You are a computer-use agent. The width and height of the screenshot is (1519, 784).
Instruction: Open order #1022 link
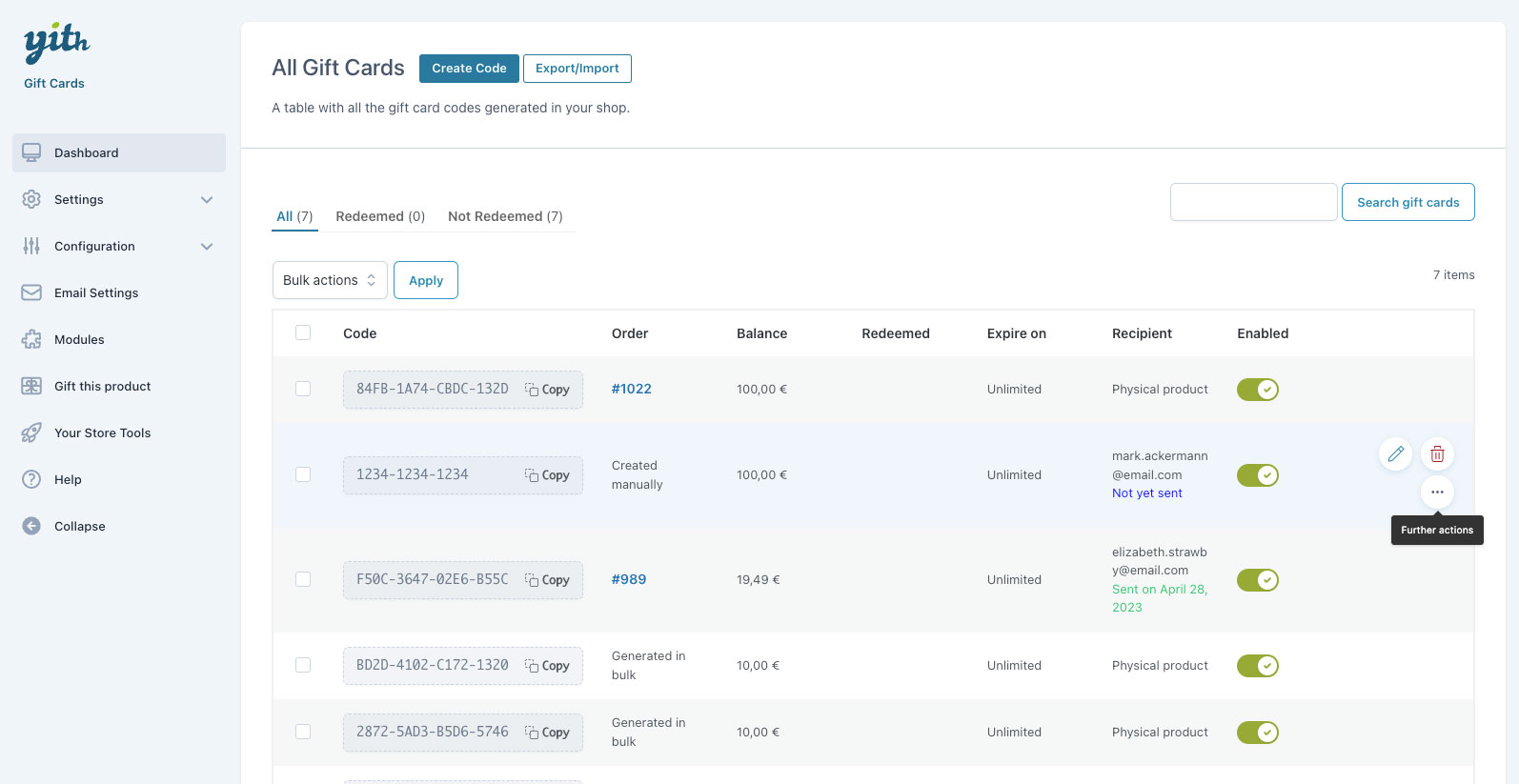point(631,389)
